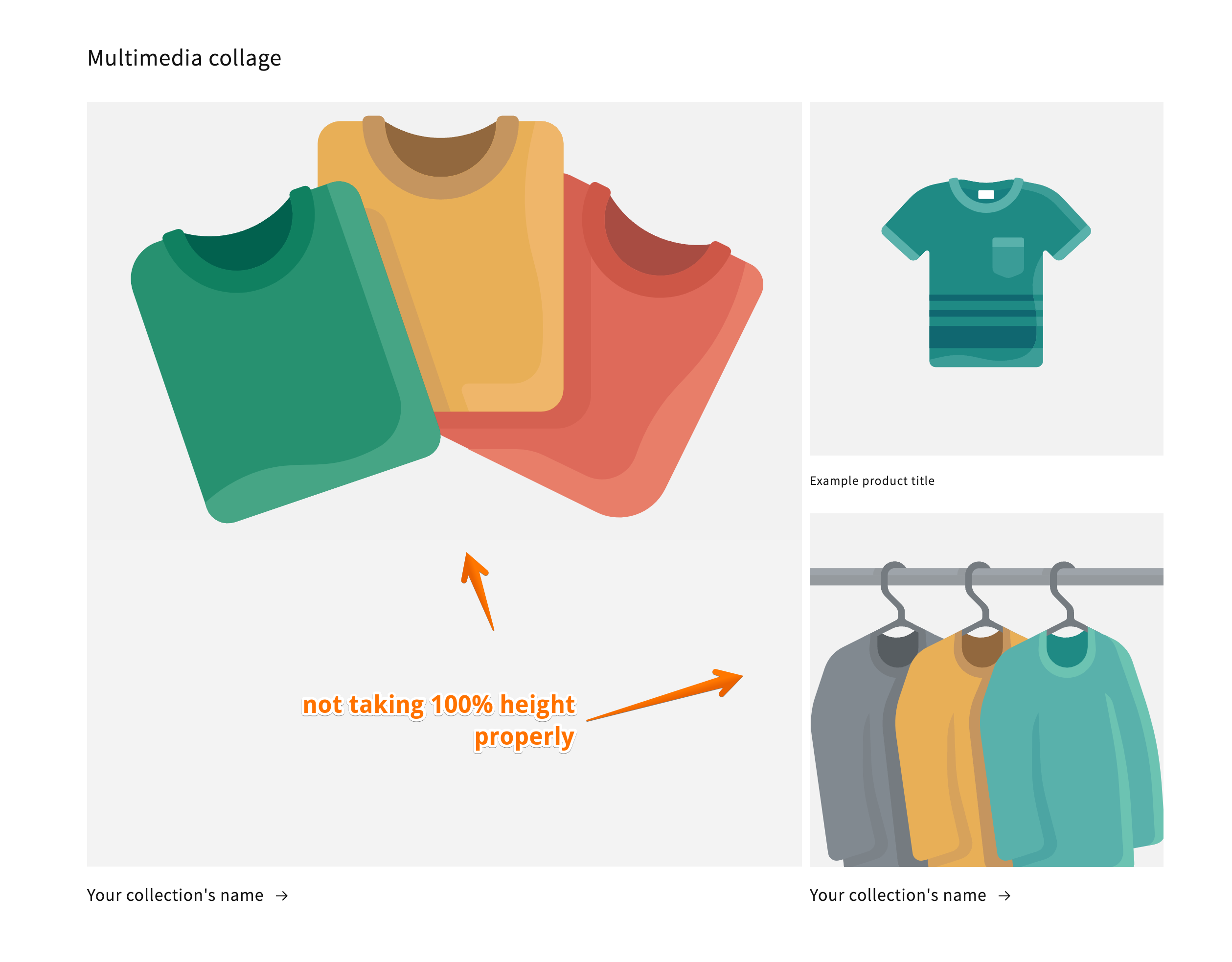Click the white neck tag on teal t-shirt
The height and width of the screenshot is (962, 1232).
986,195
